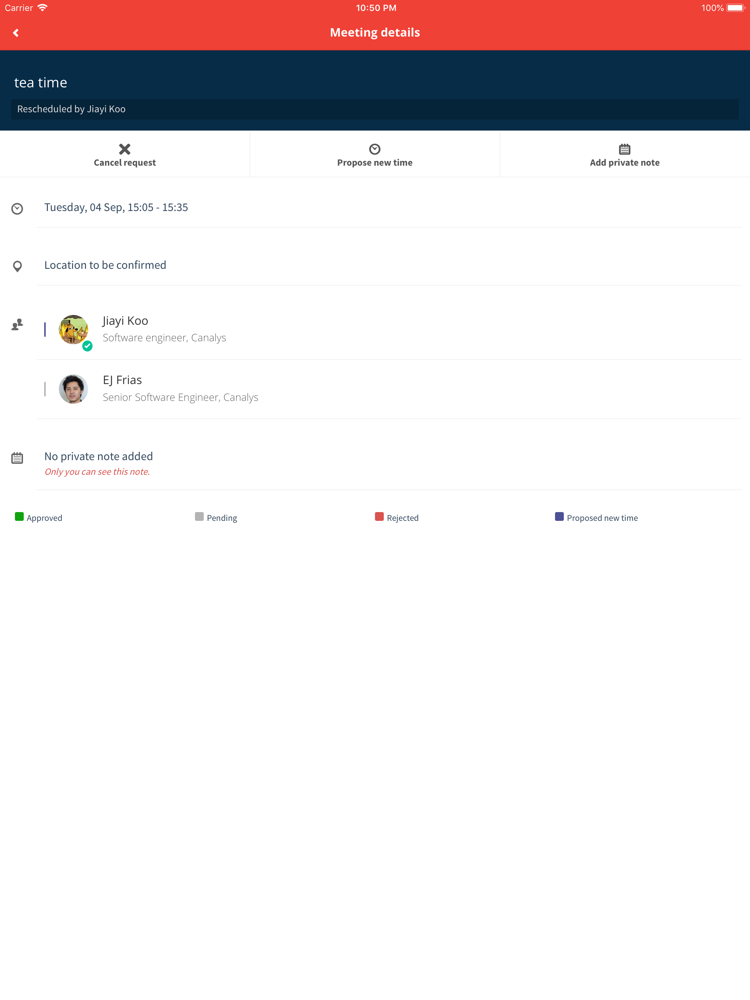Click Software engineer, Canalys subtitle
Viewport: 750px width, 1000px height.
click(x=165, y=338)
